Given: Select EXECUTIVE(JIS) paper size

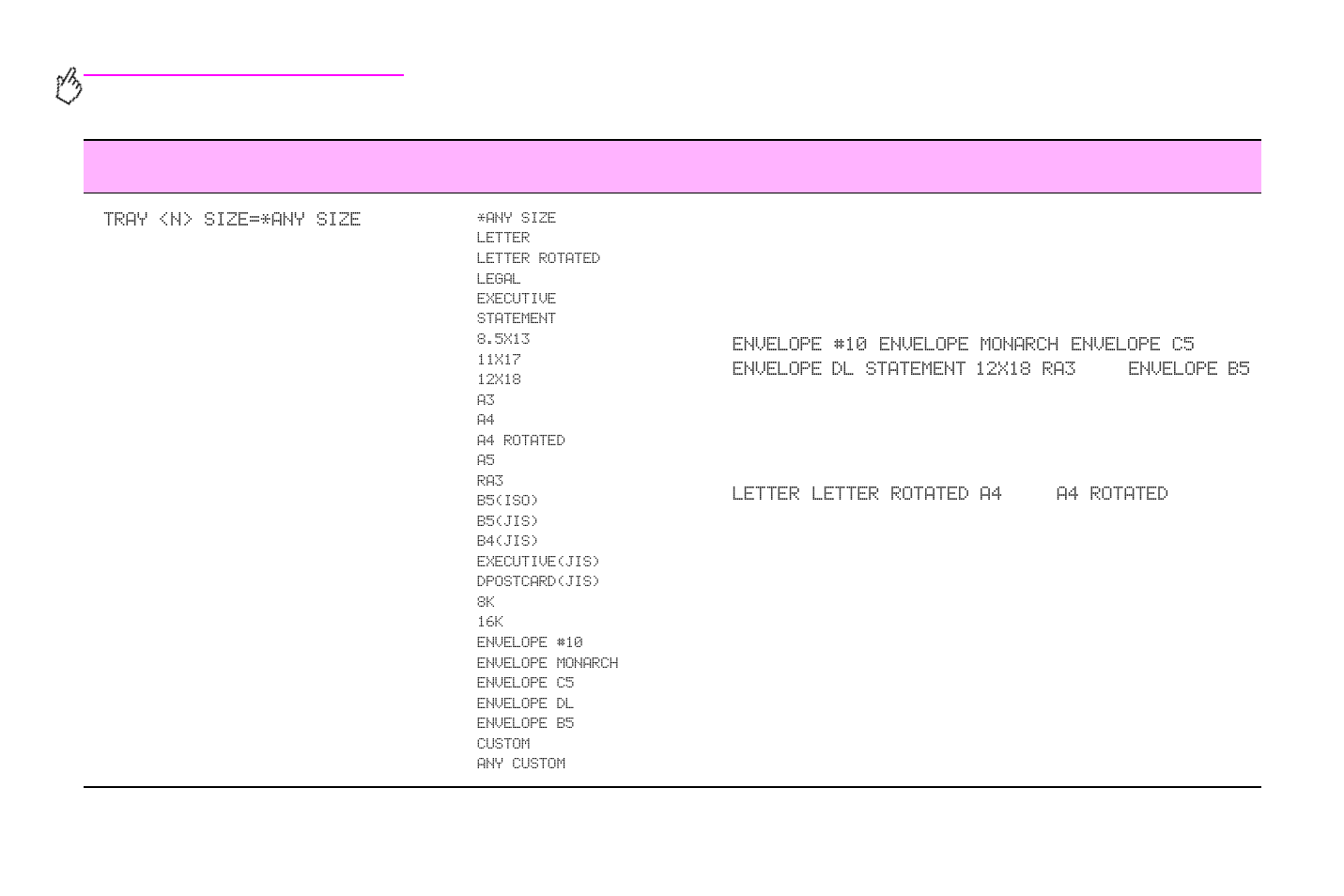Looking at the screenshot, I should [x=537, y=562].
